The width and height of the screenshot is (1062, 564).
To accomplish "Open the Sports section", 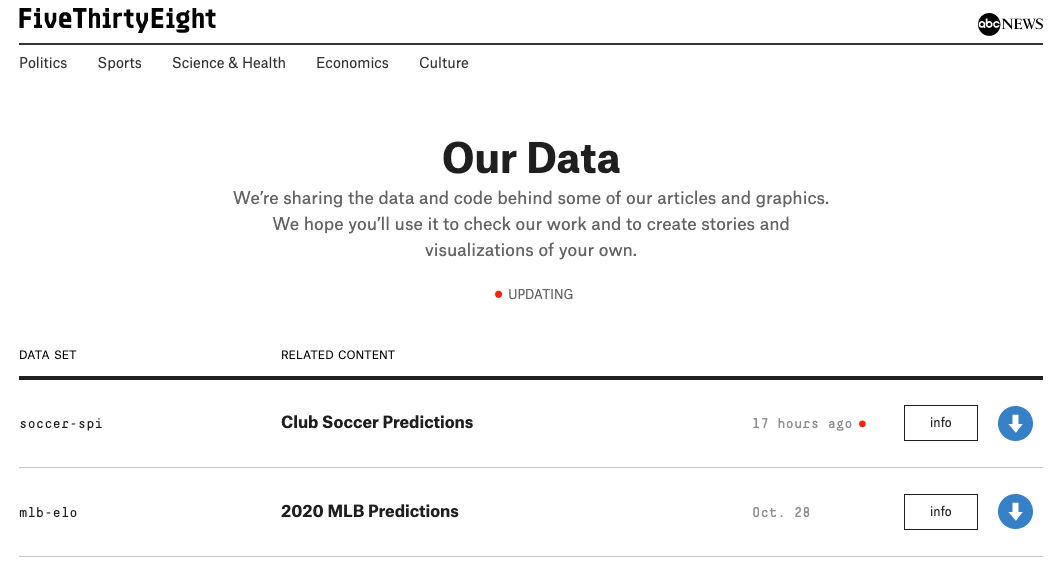I will tap(120, 63).
